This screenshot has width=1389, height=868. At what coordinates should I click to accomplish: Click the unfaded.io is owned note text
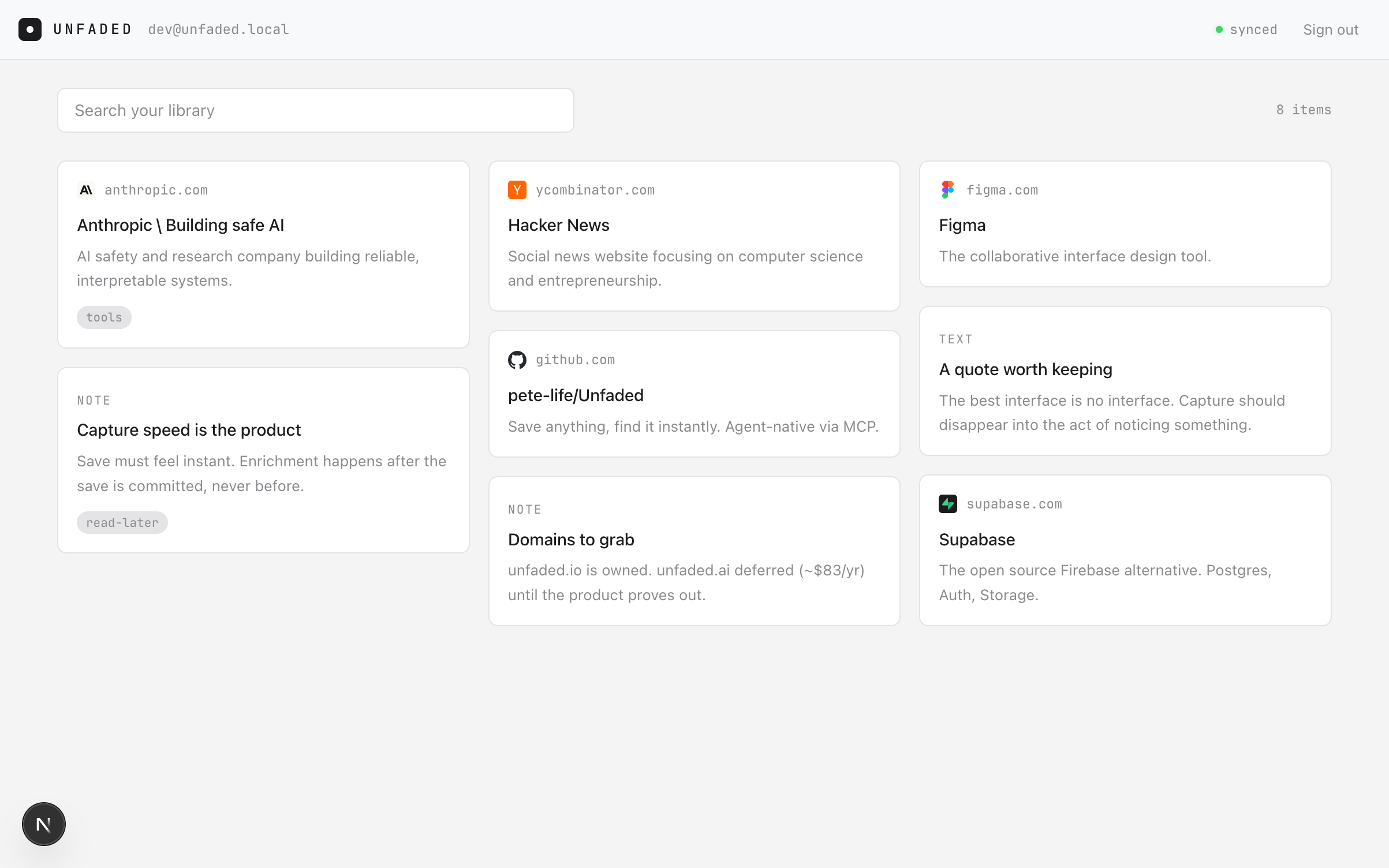coord(686,582)
